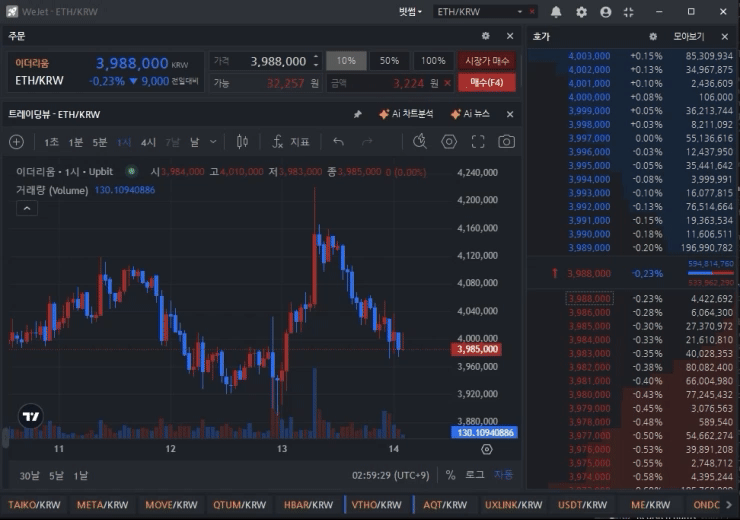Image resolution: width=740 pixels, height=520 pixels.
Task: Click the 매수(F4) buy button
Action: pyautogui.click(x=486, y=83)
